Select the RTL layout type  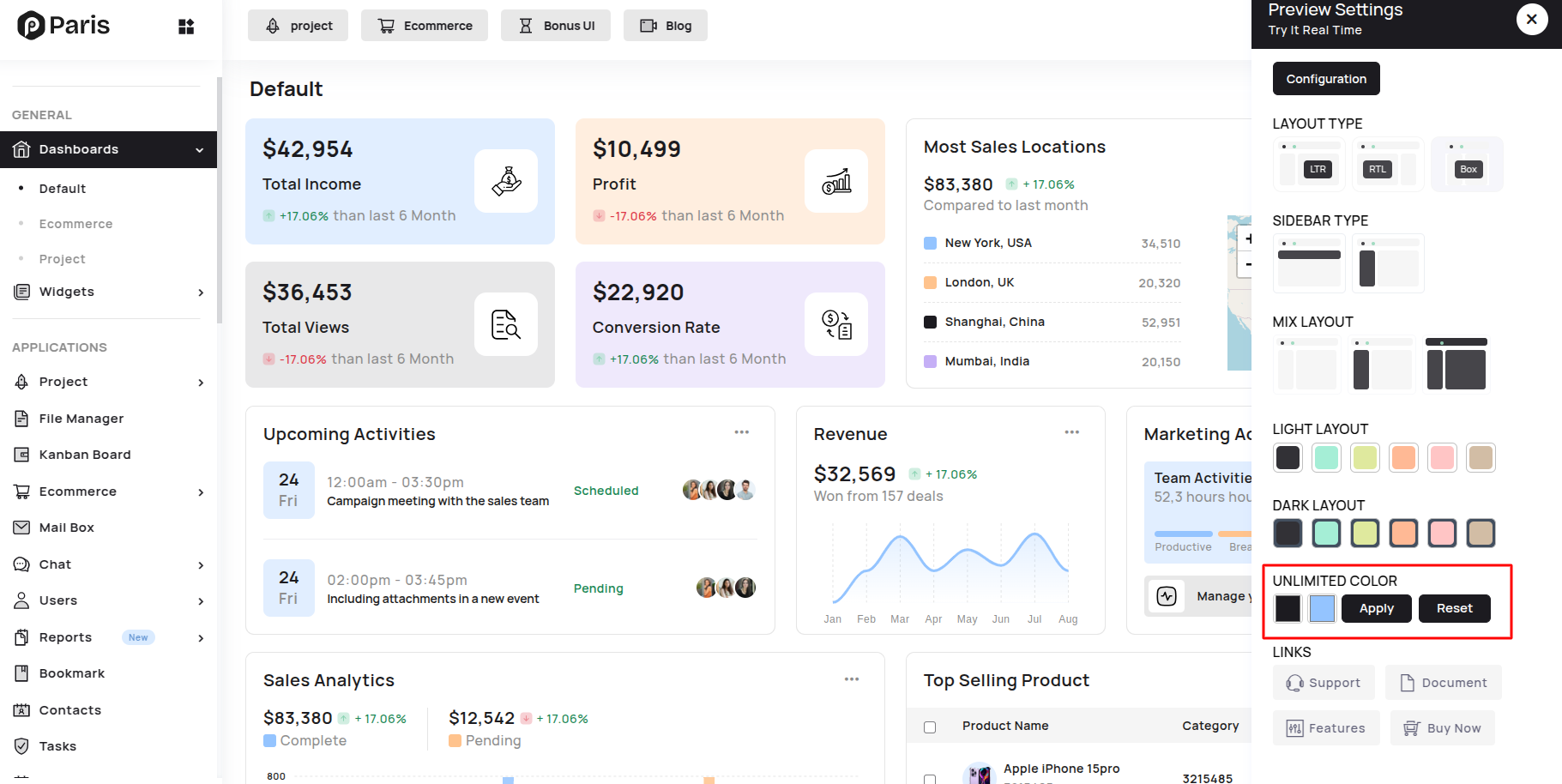coord(1389,164)
